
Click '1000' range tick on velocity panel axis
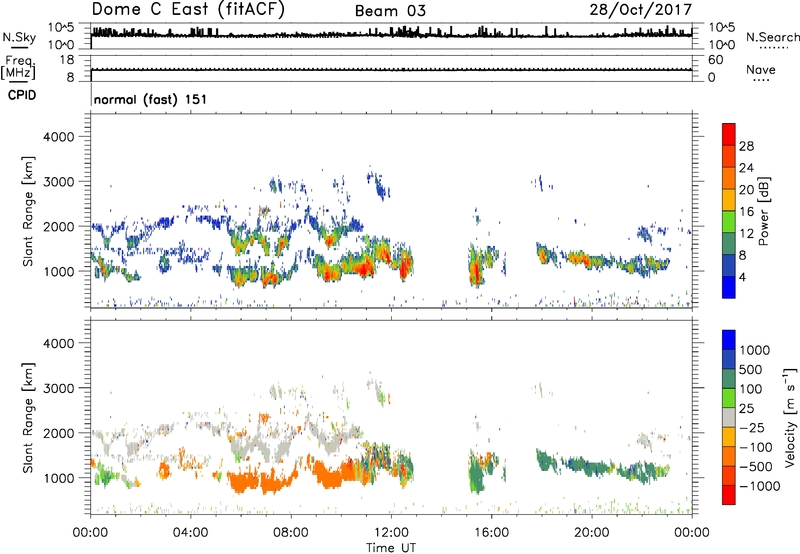click(x=58, y=478)
